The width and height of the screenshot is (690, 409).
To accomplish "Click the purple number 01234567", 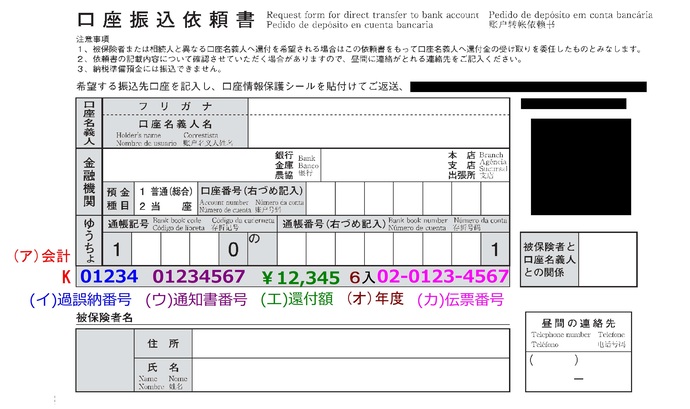I will tap(199, 276).
